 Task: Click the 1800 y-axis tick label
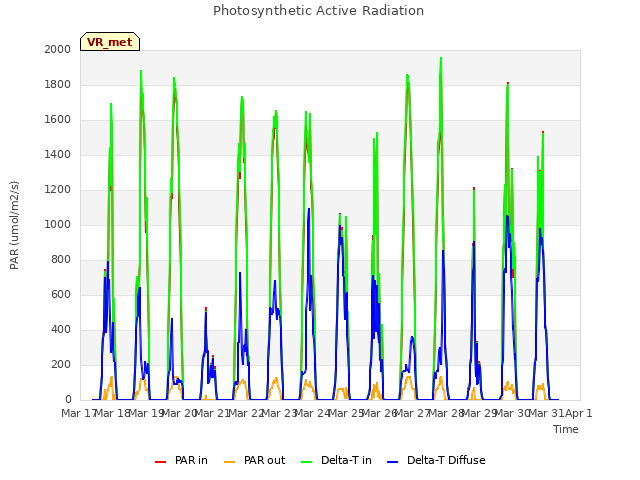pos(58,84)
